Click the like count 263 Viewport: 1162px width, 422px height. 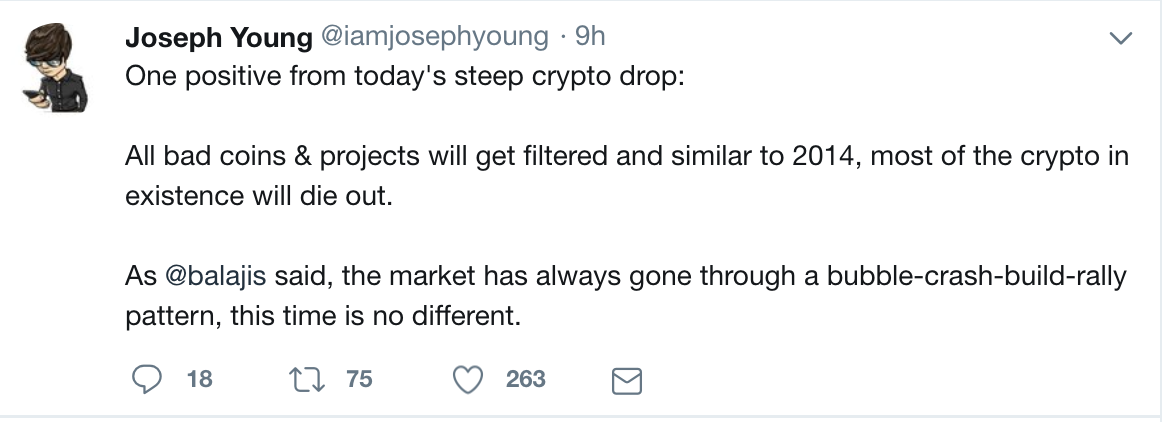525,379
